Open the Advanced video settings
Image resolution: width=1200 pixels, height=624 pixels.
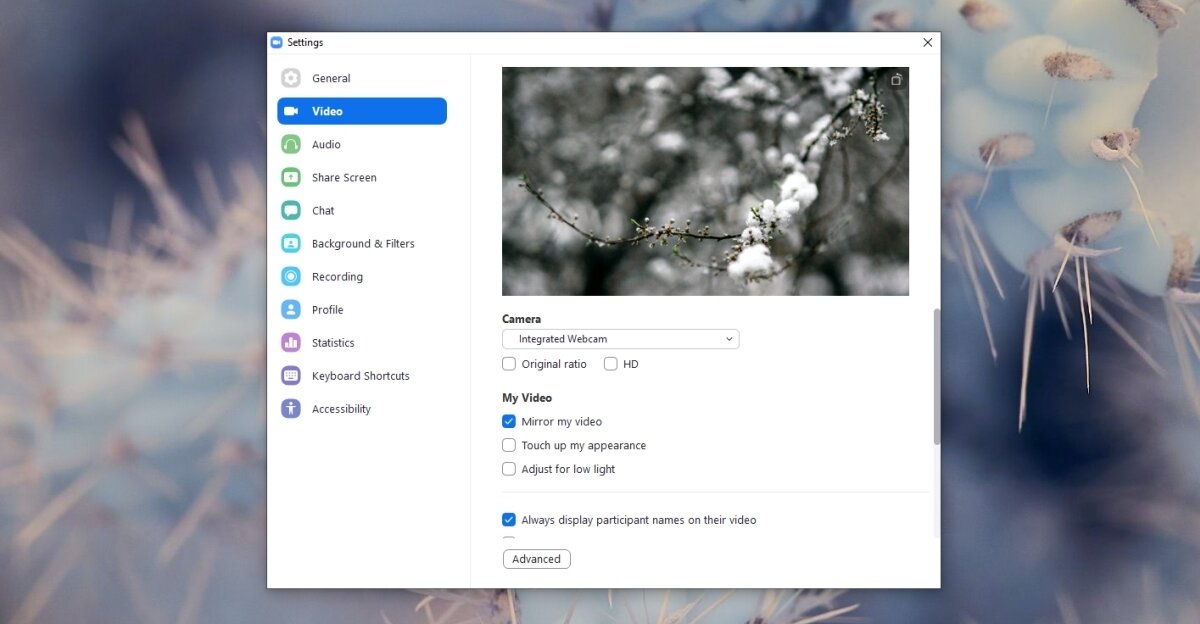536,559
